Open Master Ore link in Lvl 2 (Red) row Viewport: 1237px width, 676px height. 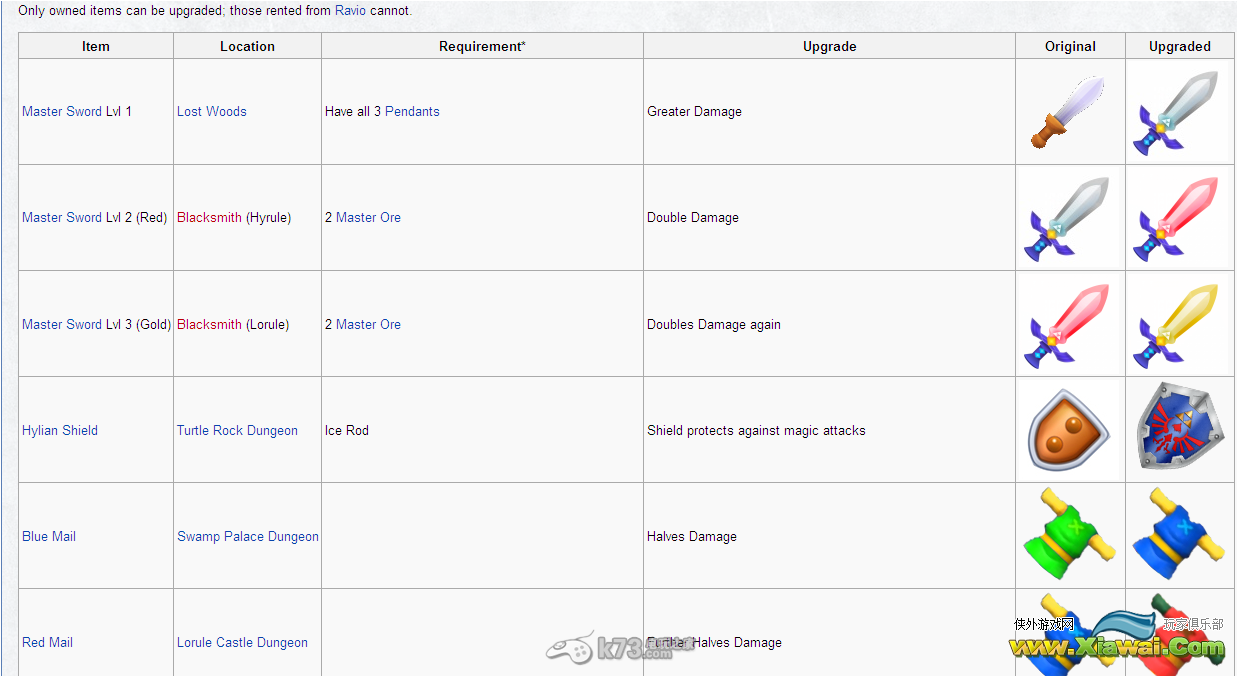368,218
